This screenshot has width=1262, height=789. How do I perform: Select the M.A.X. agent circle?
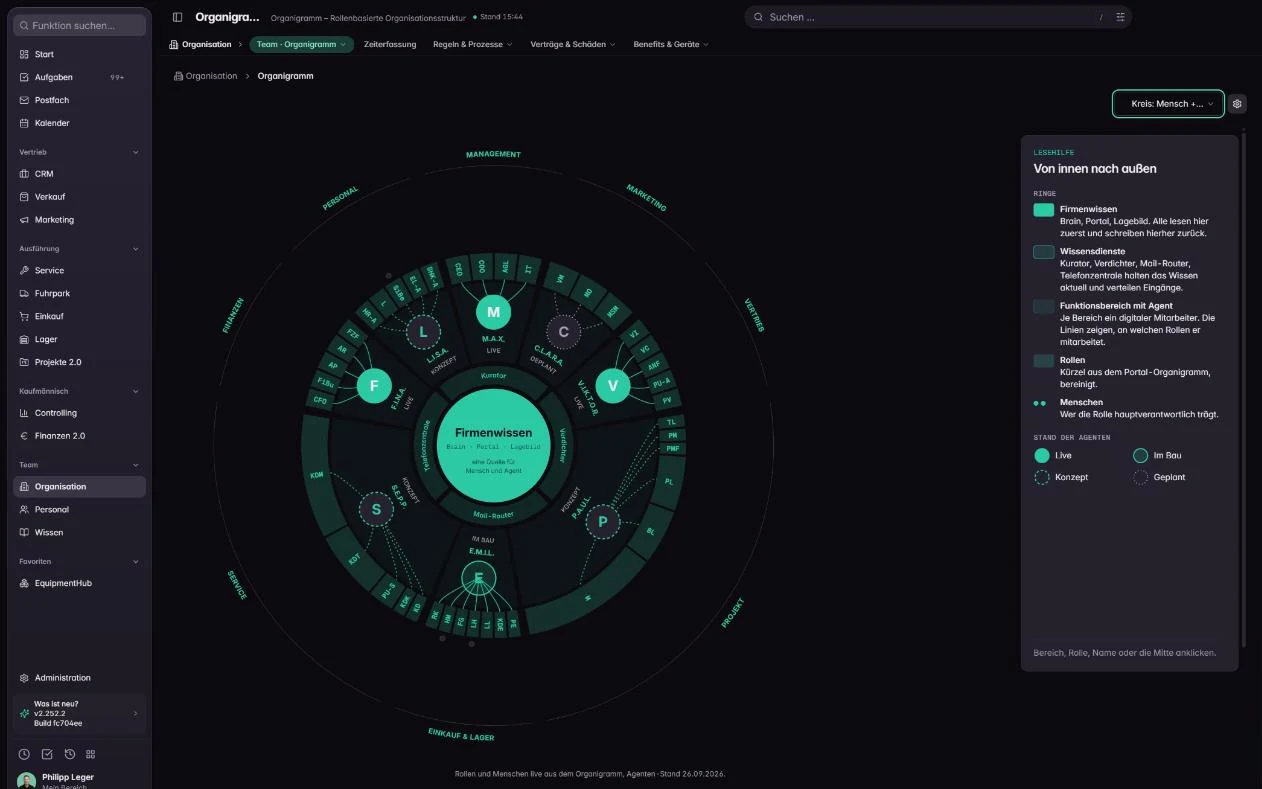click(x=493, y=312)
